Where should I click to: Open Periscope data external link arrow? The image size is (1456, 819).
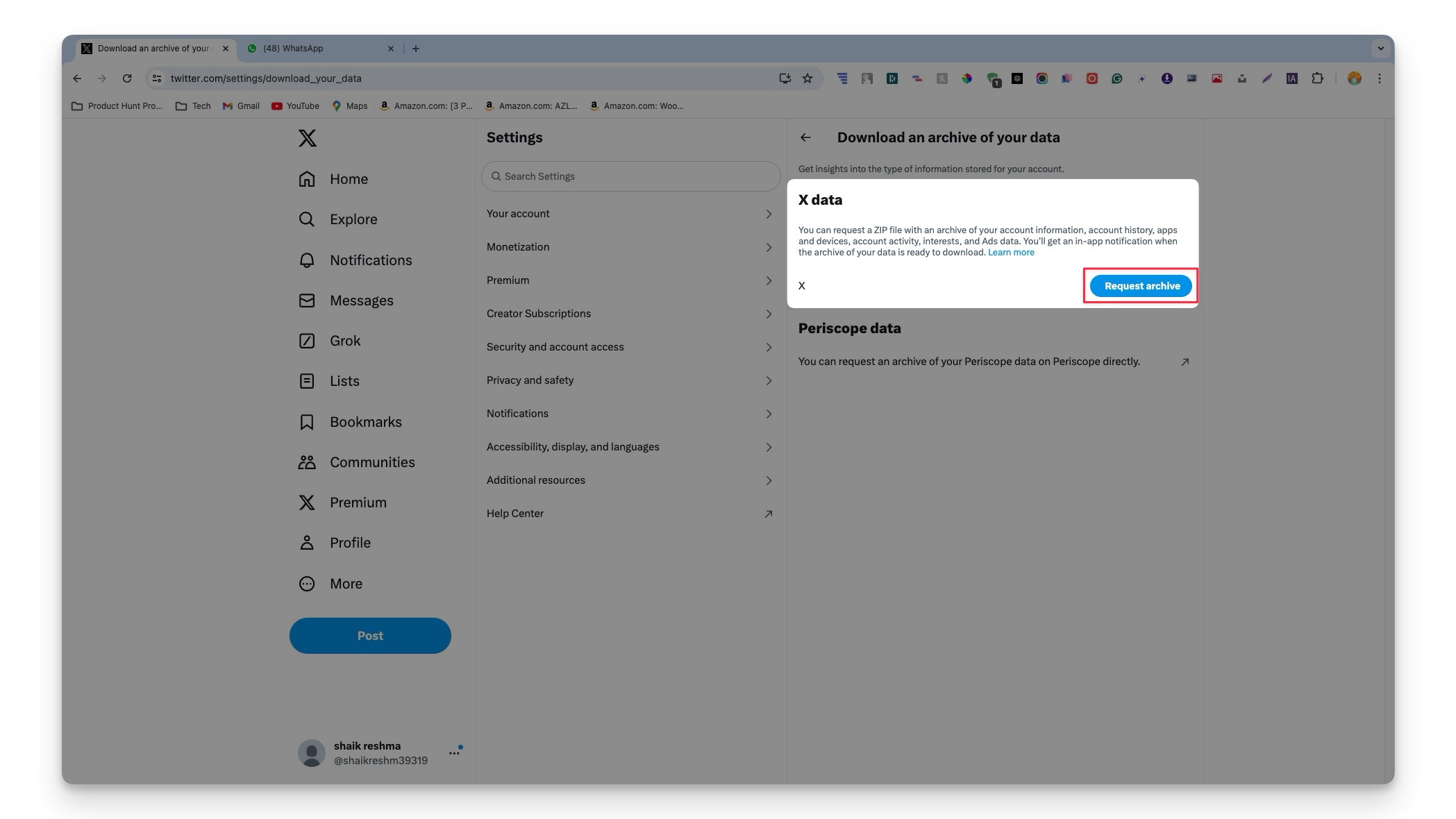[x=1185, y=362]
